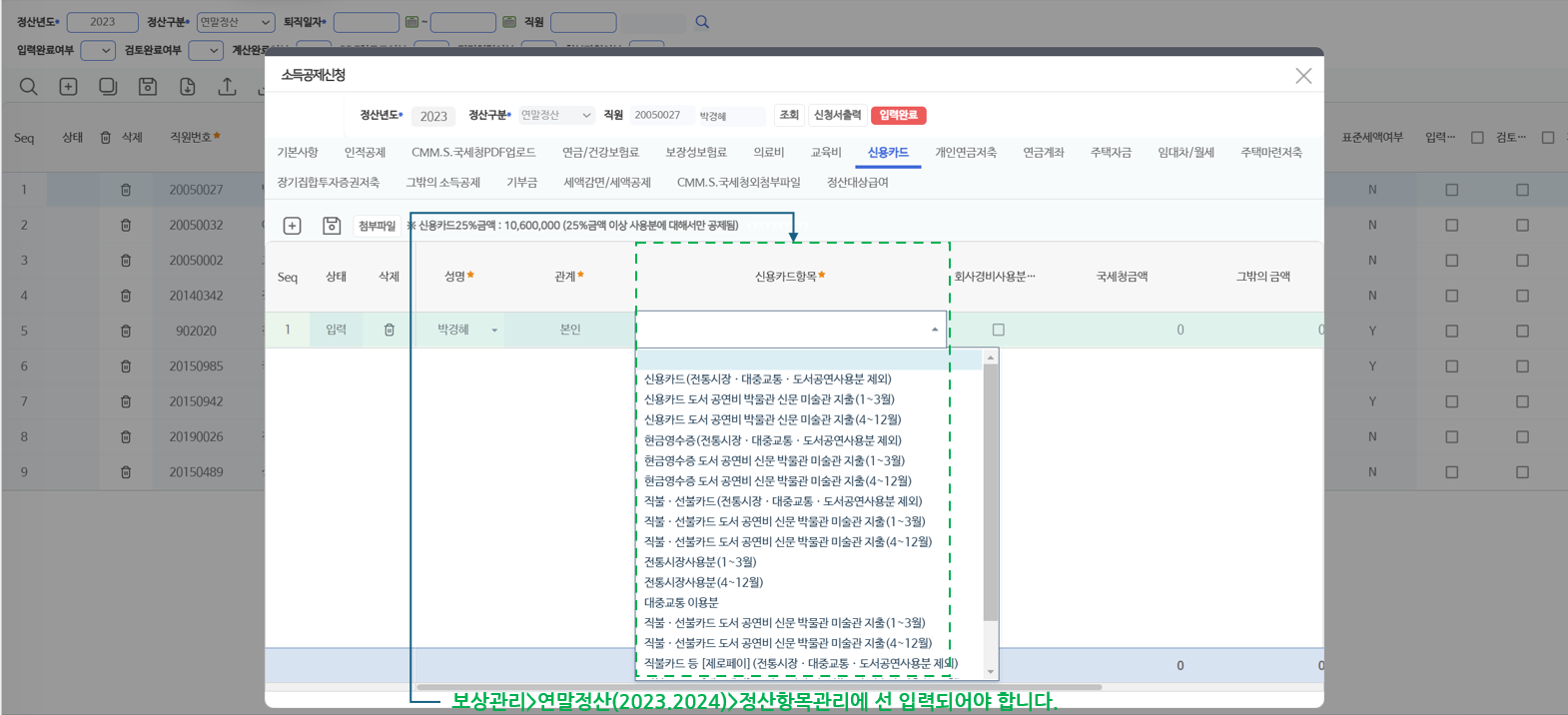Screen dimensions: 1568x715
Task: Delete background row 20050002 with trash icon
Action: click(126, 260)
